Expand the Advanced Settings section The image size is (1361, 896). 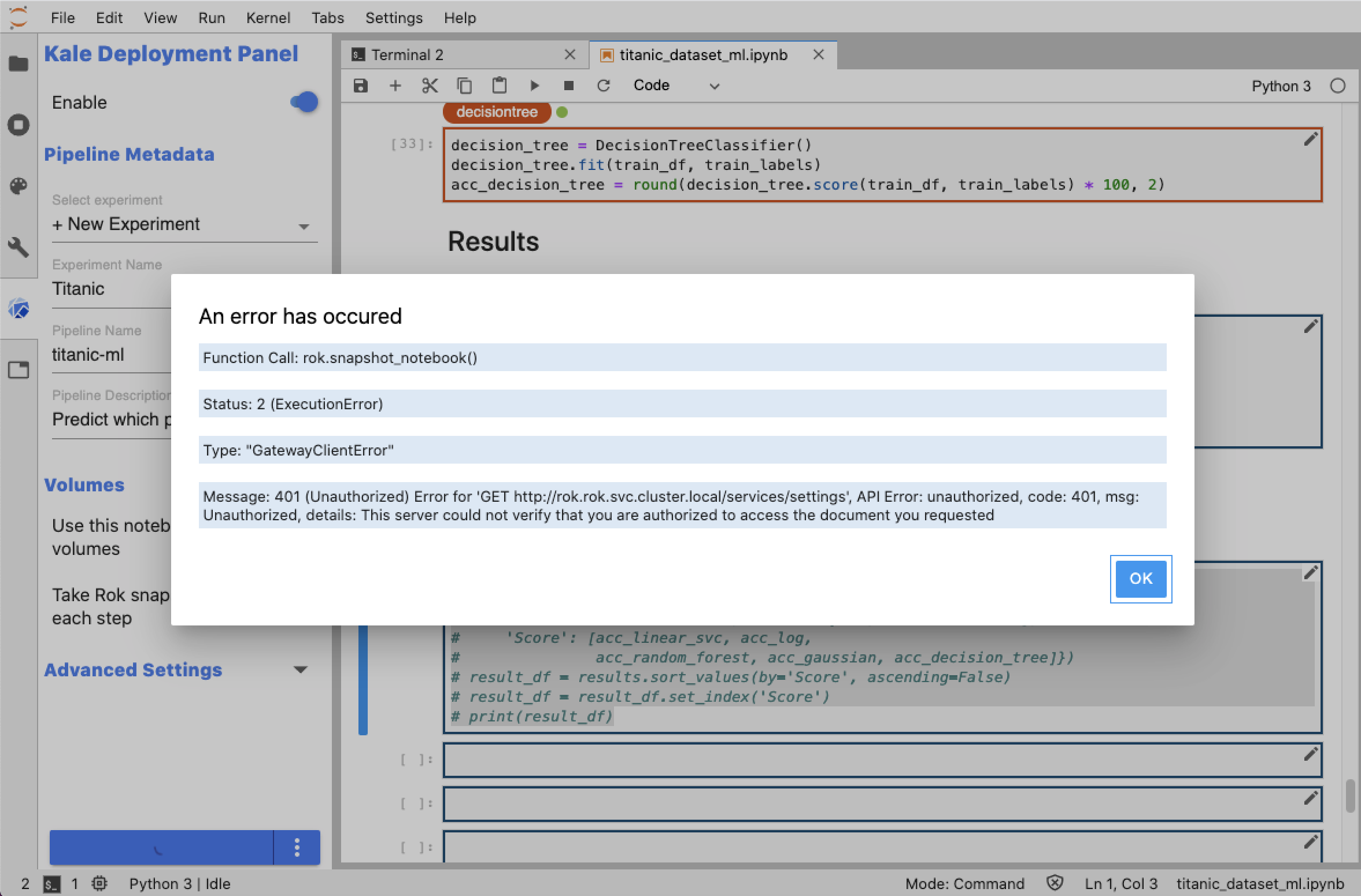coord(176,670)
